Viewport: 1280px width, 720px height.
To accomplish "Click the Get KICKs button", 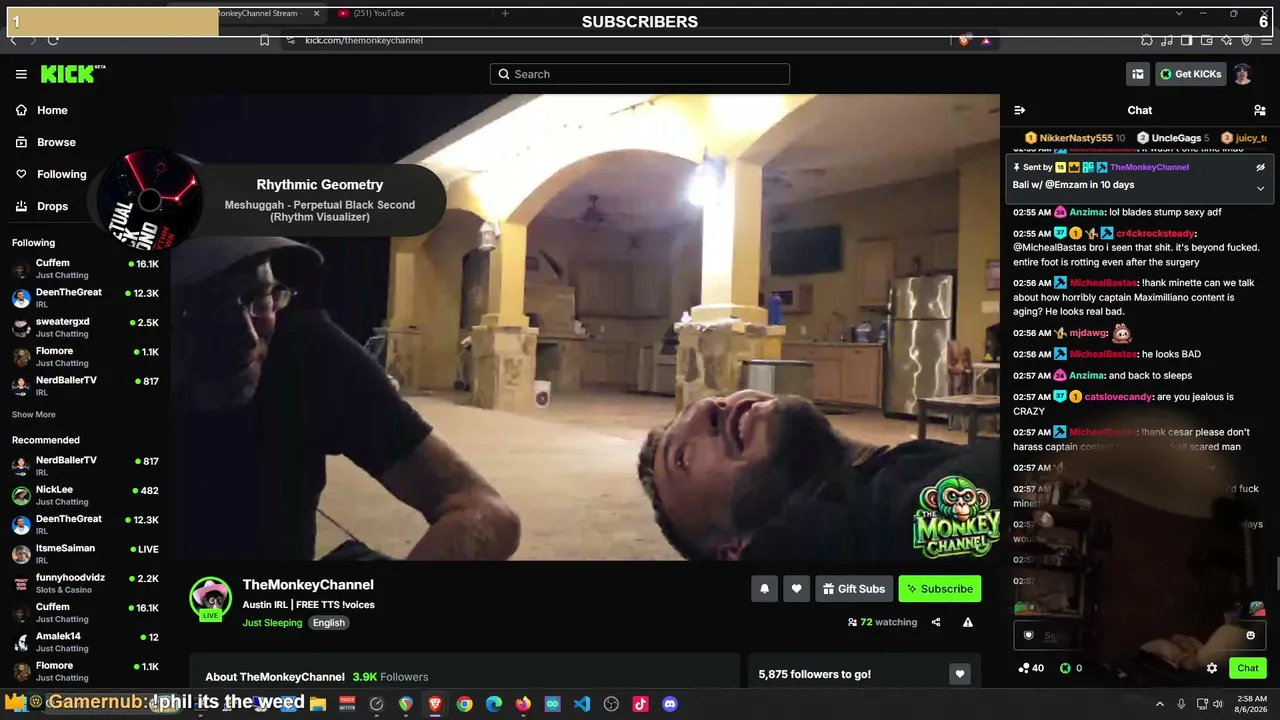I will [x=1190, y=74].
